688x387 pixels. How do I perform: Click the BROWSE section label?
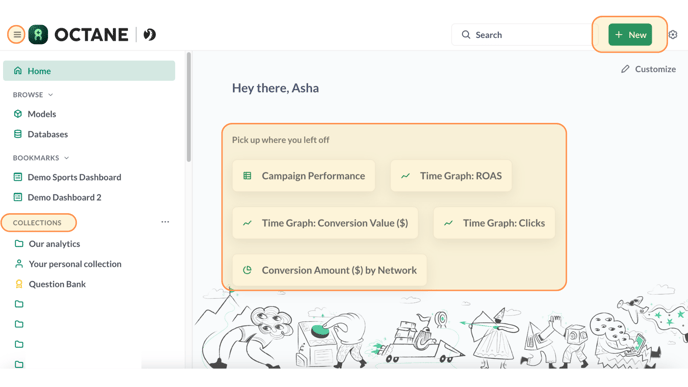point(28,95)
